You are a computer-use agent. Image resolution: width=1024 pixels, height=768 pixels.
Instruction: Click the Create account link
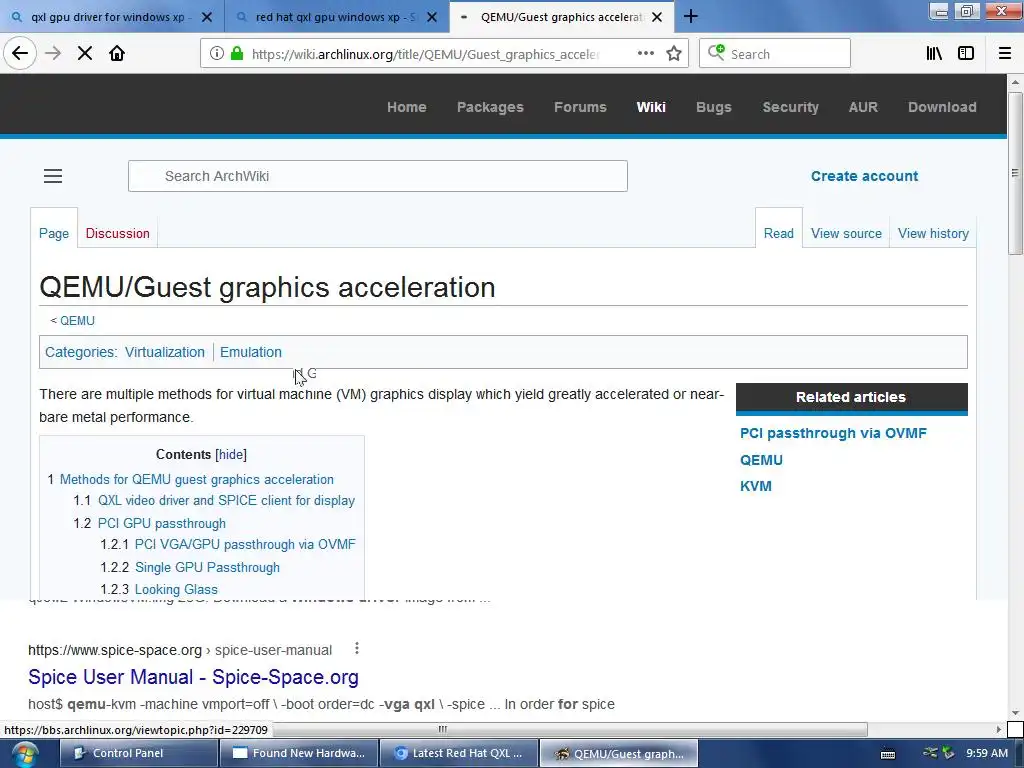coord(865,176)
